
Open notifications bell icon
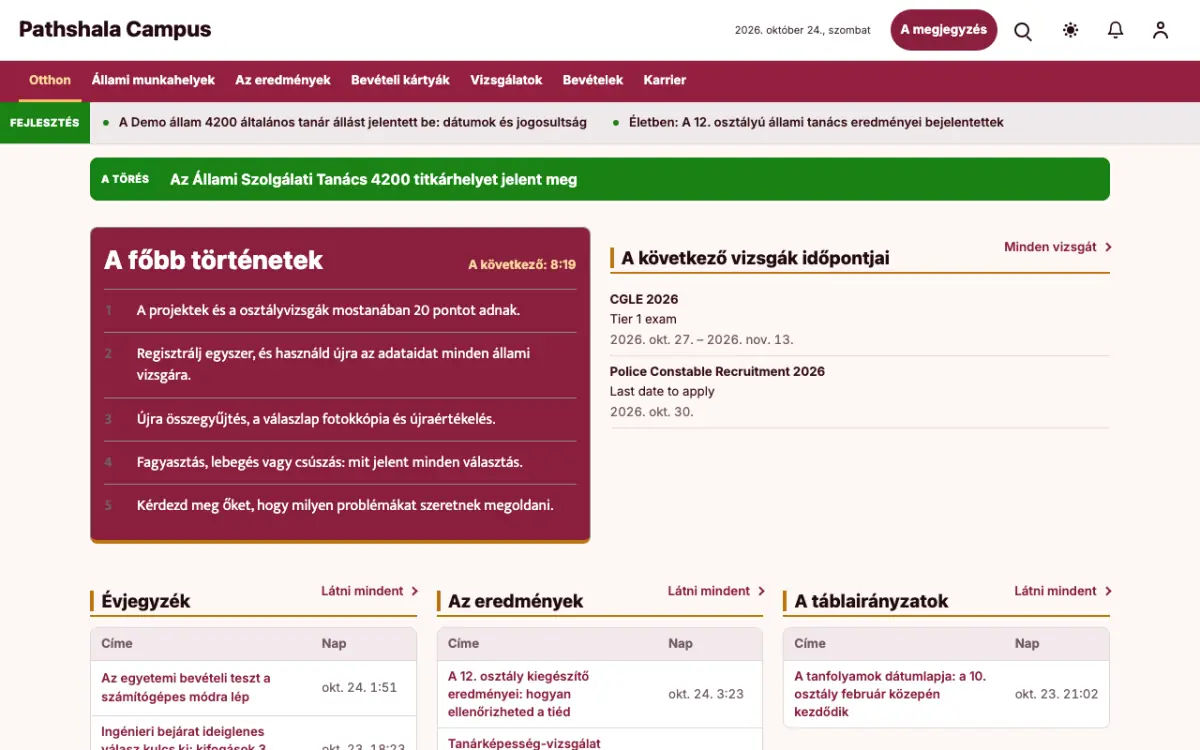pos(1116,30)
